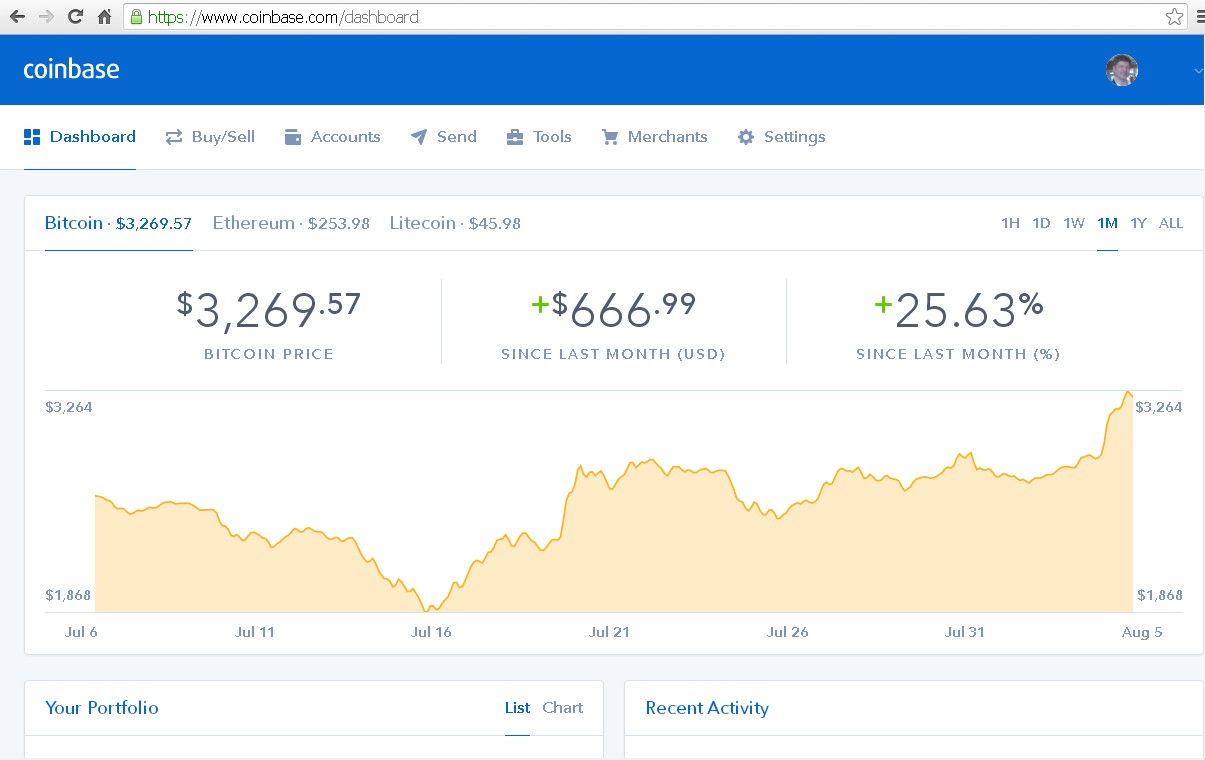Click the Merchants shopping cart icon
The height and width of the screenshot is (760, 1205).
(x=610, y=137)
